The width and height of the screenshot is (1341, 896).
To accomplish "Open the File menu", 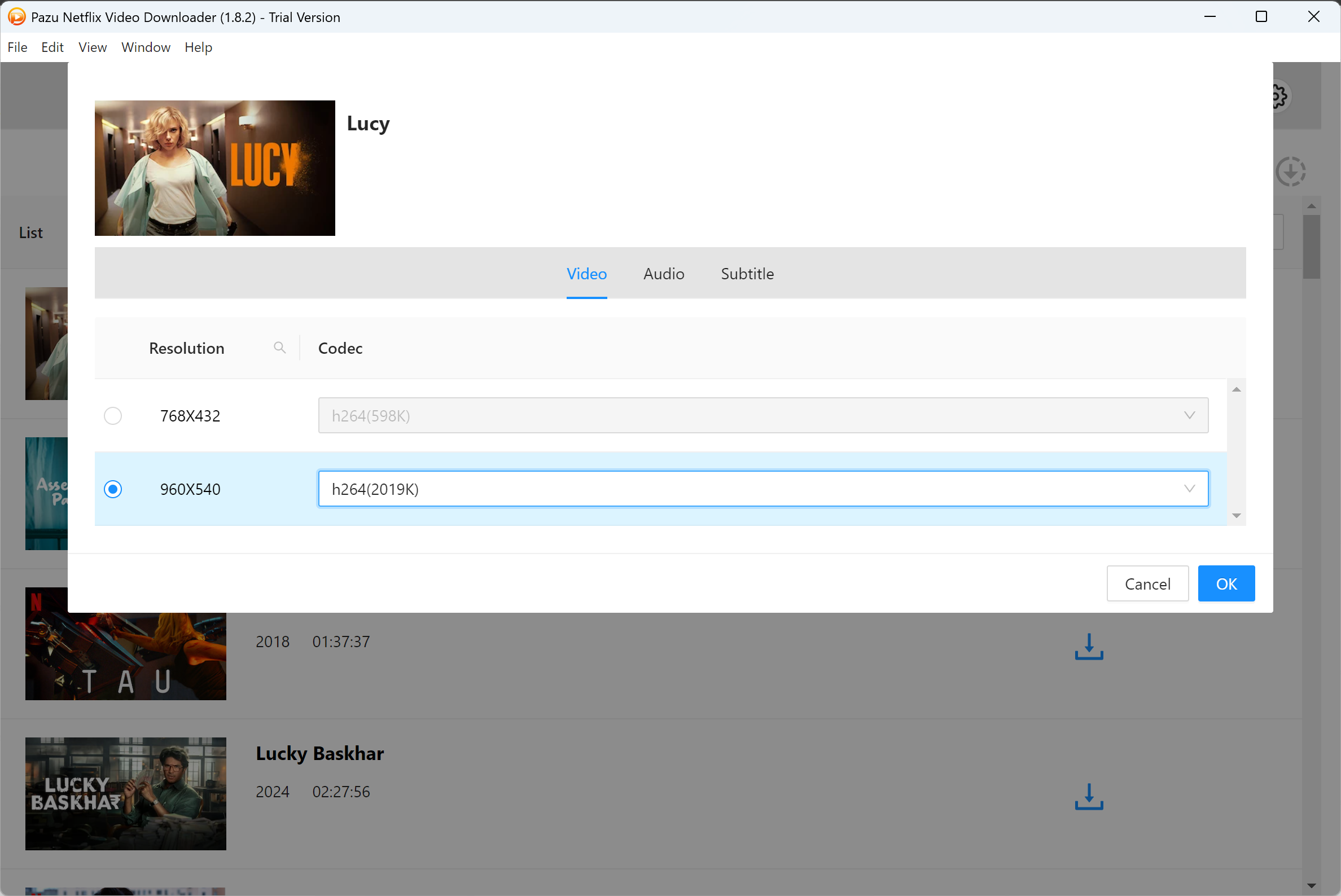I will (x=17, y=47).
